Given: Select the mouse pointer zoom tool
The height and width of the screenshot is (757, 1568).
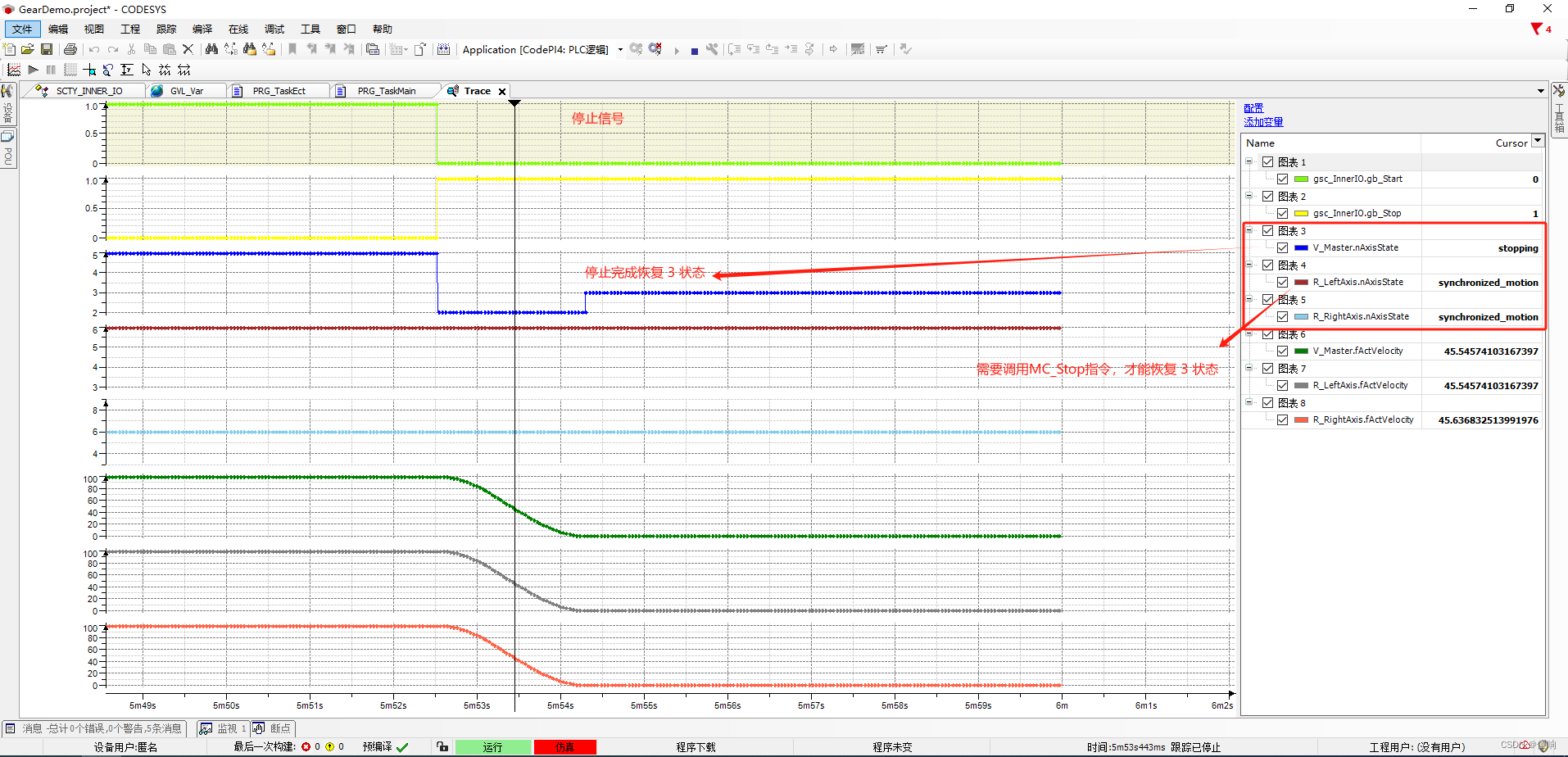Looking at the screenshot, I should pos(146,70).
